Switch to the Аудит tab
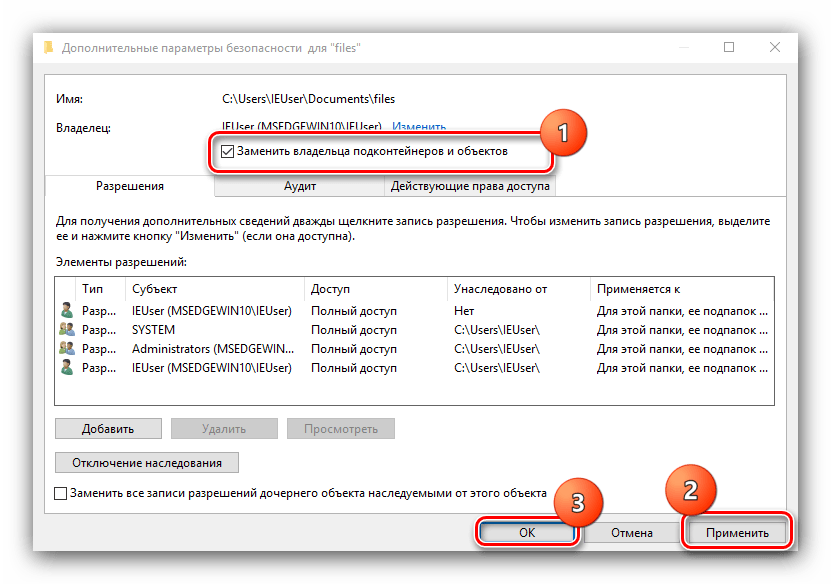Screen dimensions: 831x584 300,186
